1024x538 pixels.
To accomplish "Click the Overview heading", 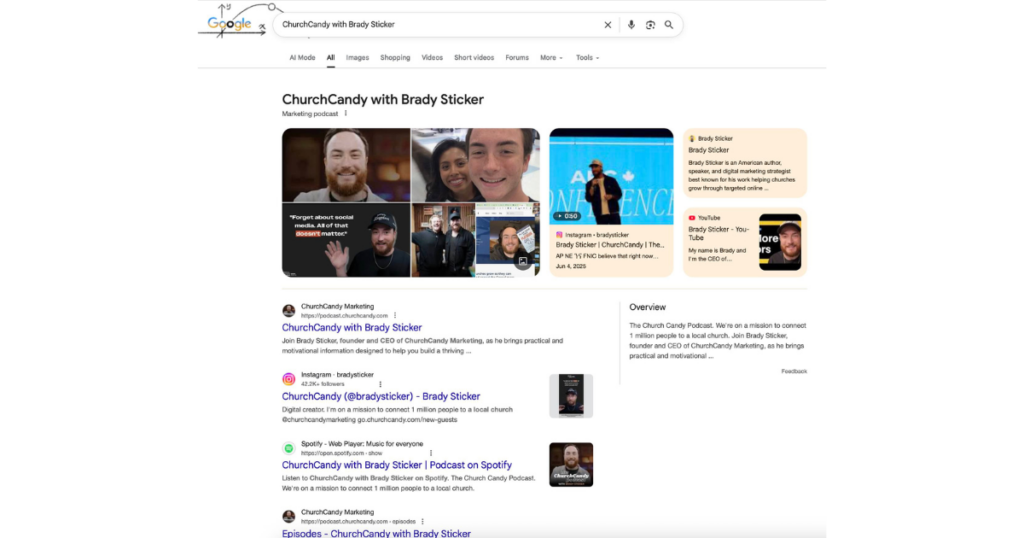I will 647,307.
